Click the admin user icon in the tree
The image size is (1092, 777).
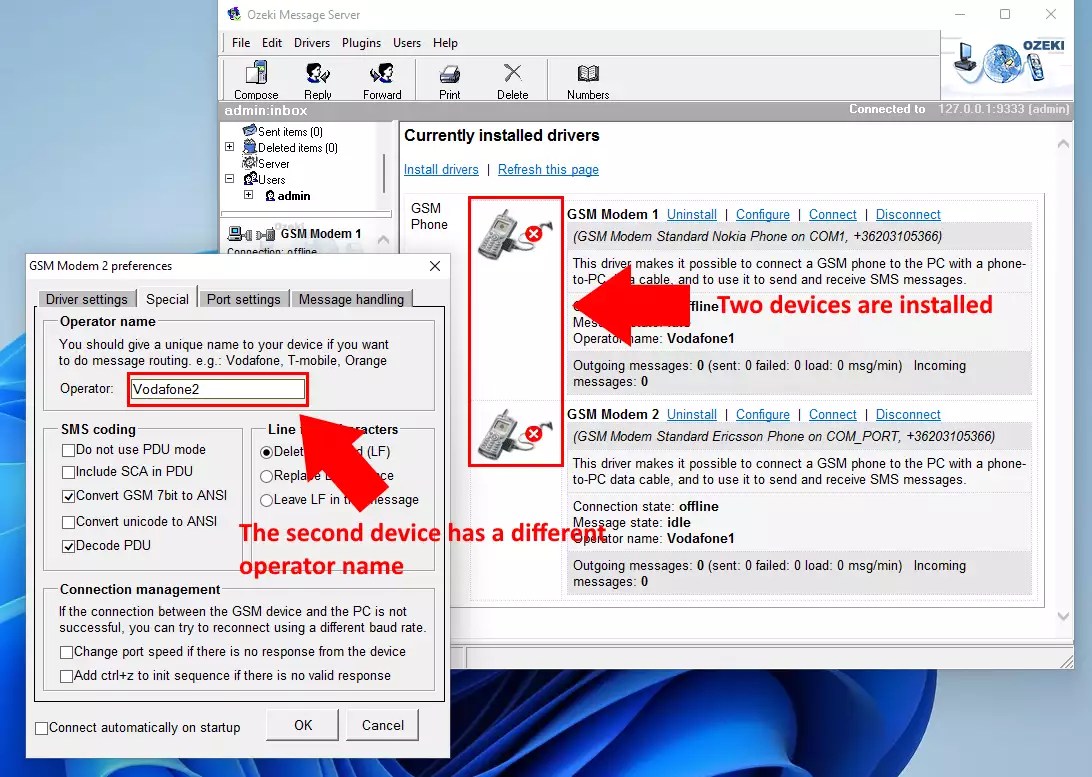point(270,196)
